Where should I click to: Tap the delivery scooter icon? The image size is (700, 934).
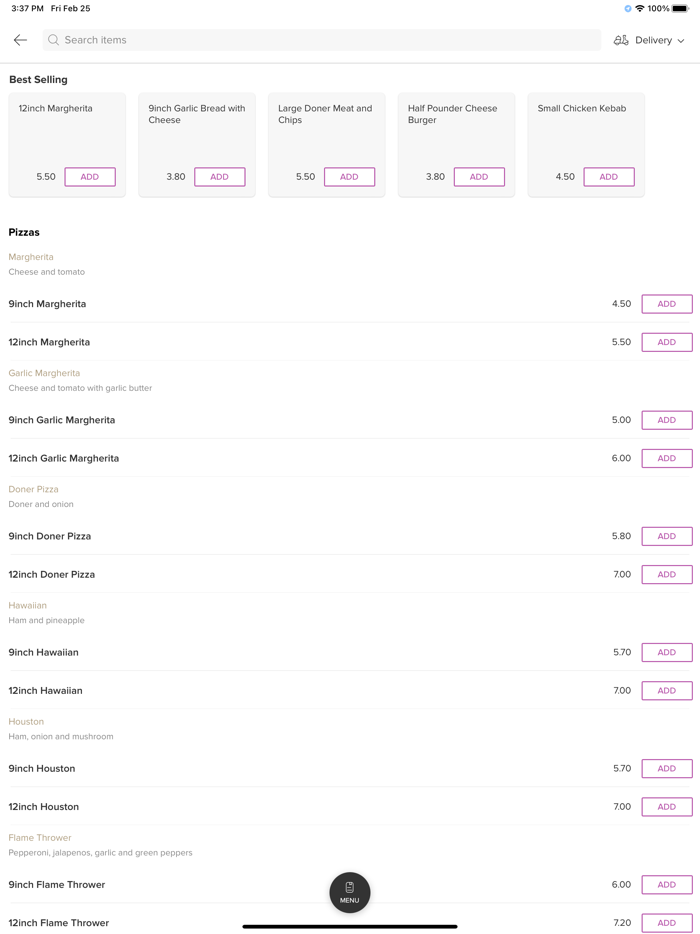[621, 40]
